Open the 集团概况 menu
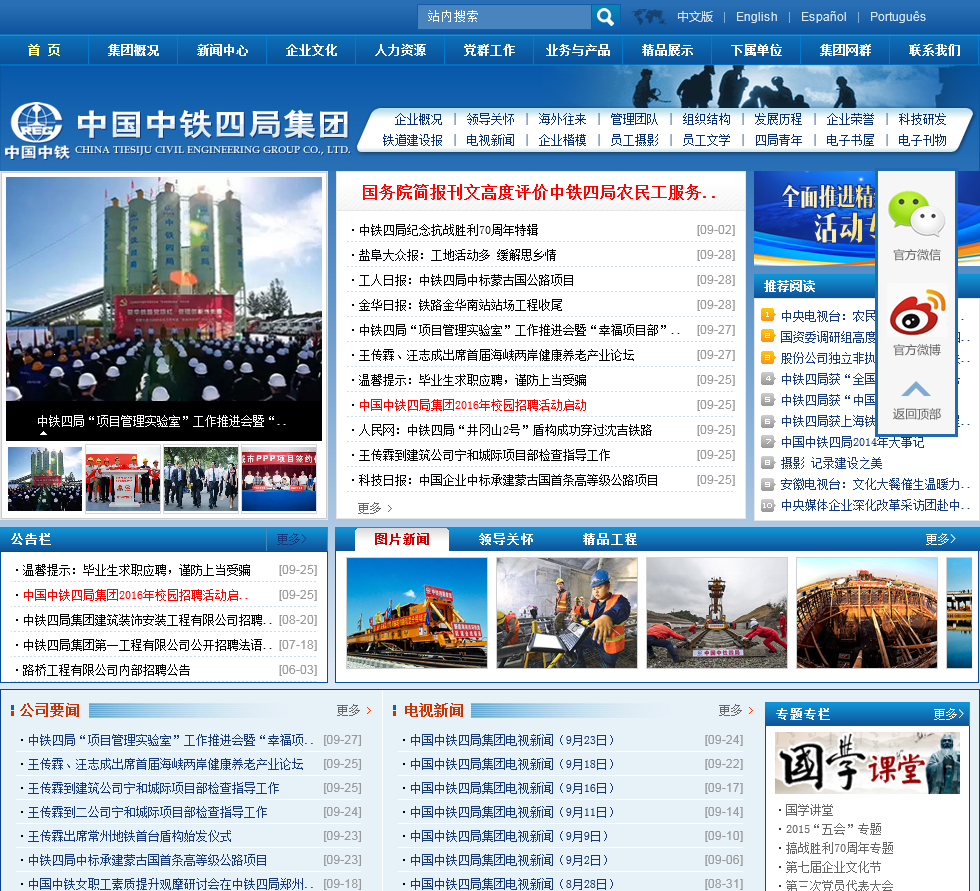 coord(133,50)
